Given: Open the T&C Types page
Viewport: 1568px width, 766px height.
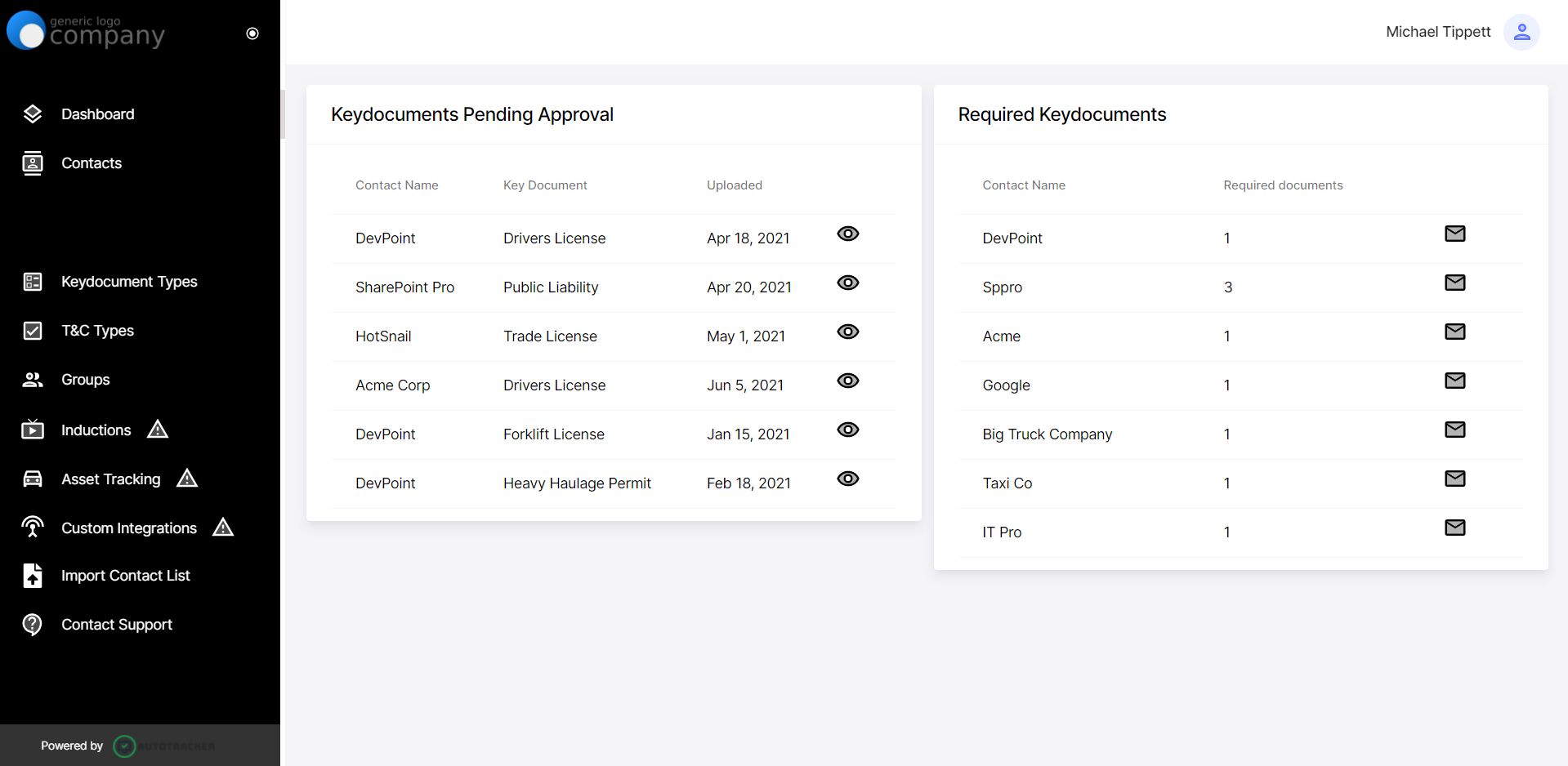Looking at the screenshot, I should coord(97,331).
